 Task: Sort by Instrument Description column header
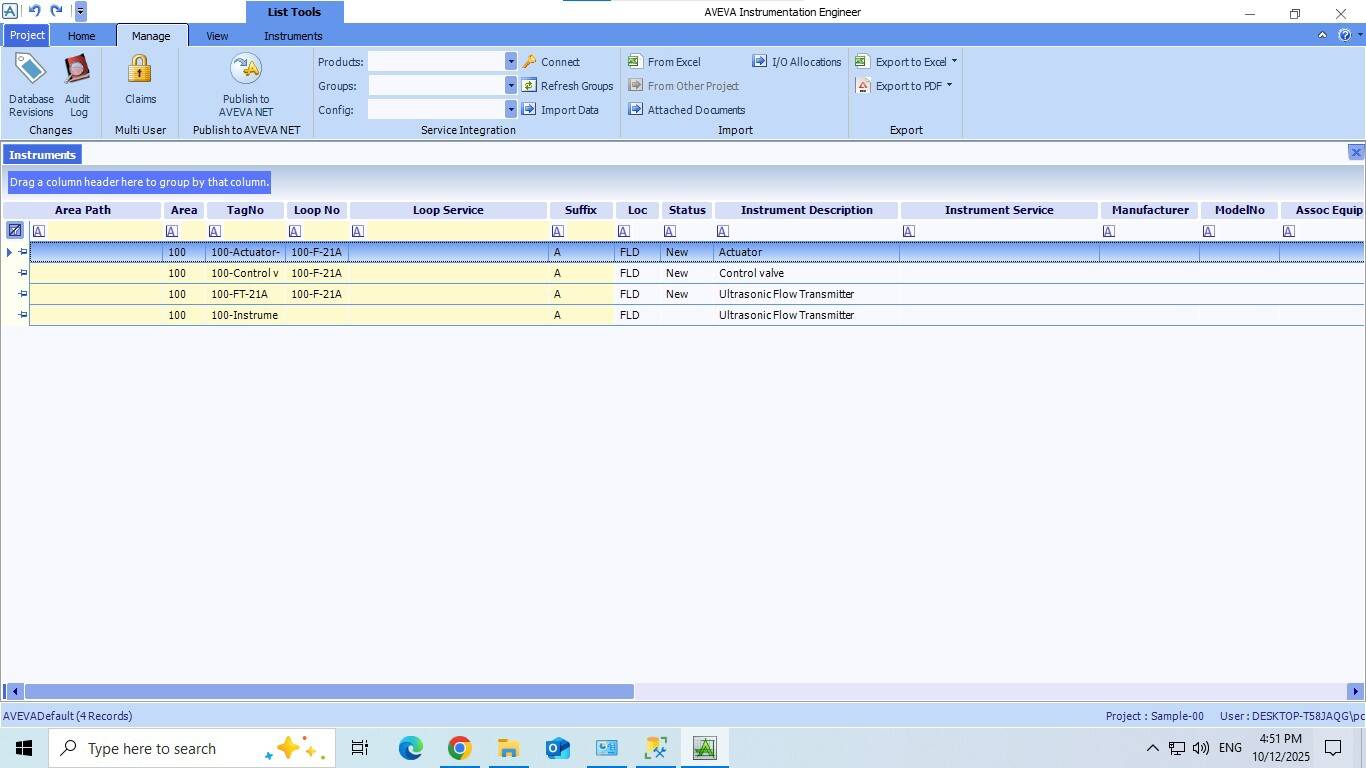(x=806, y=210)
